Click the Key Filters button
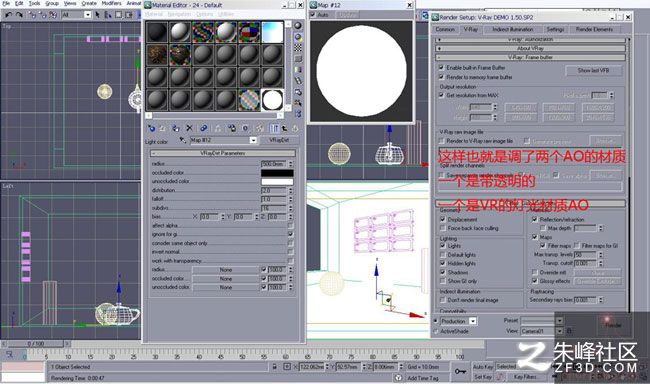650x384 pixels. click(525, 377)
